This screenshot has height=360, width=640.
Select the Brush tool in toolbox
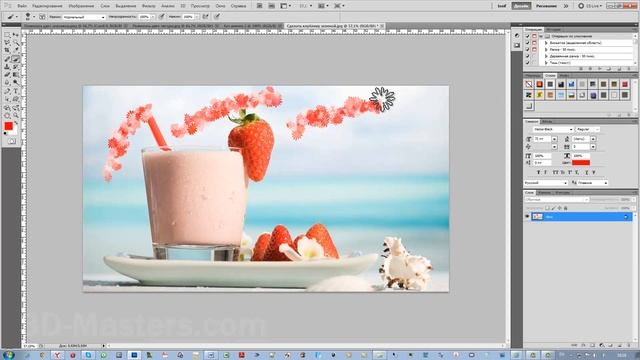[16, 59]
